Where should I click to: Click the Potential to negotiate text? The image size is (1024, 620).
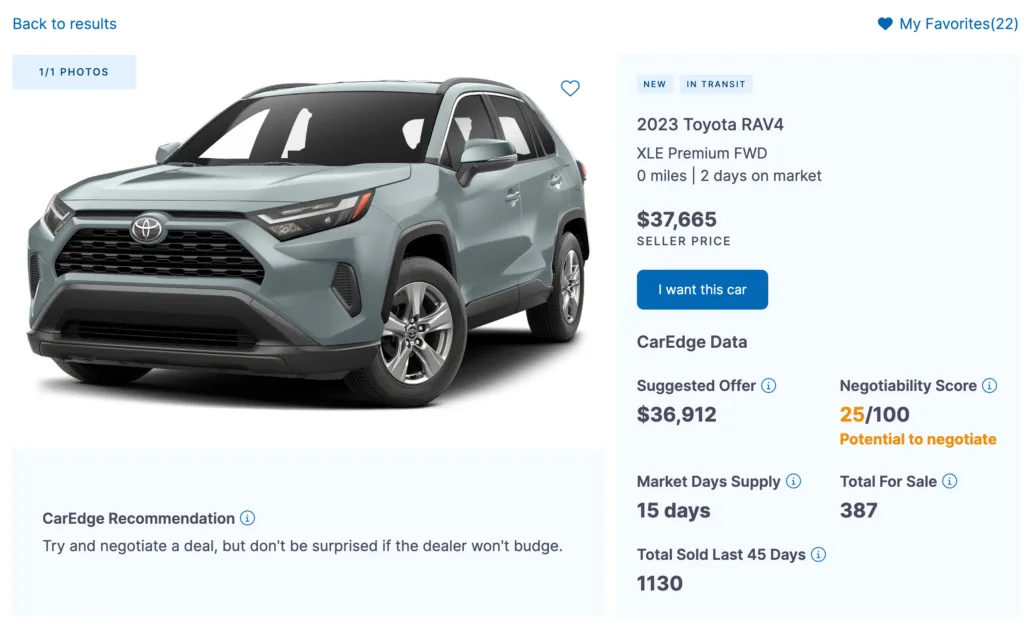[x=917, y=439]
